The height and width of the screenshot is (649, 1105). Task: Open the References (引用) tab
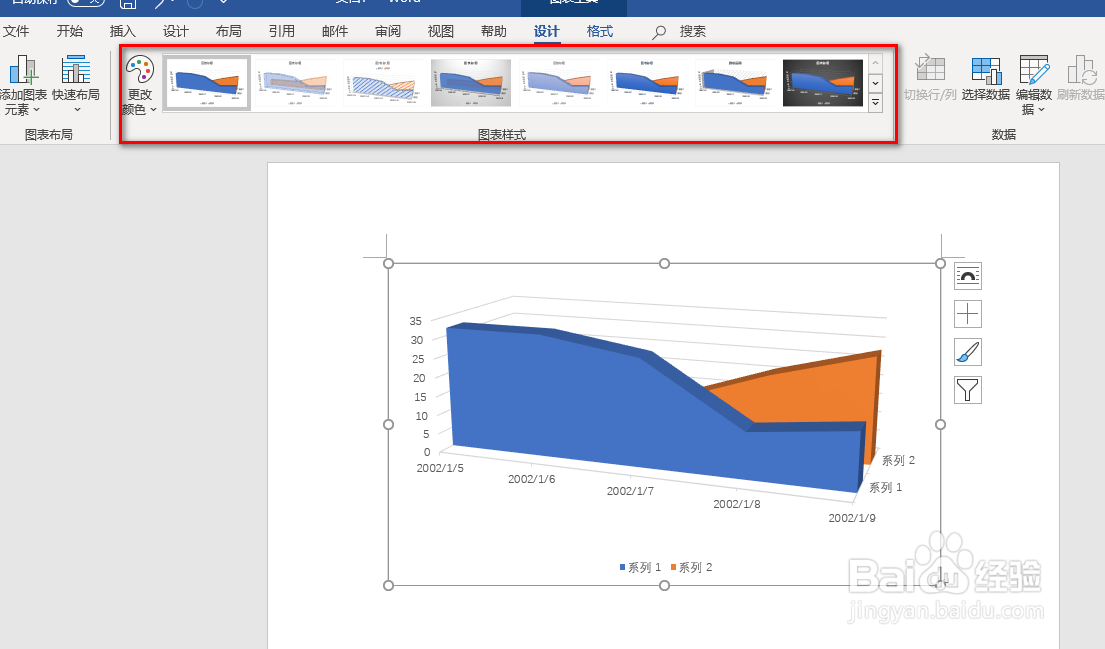281,32
